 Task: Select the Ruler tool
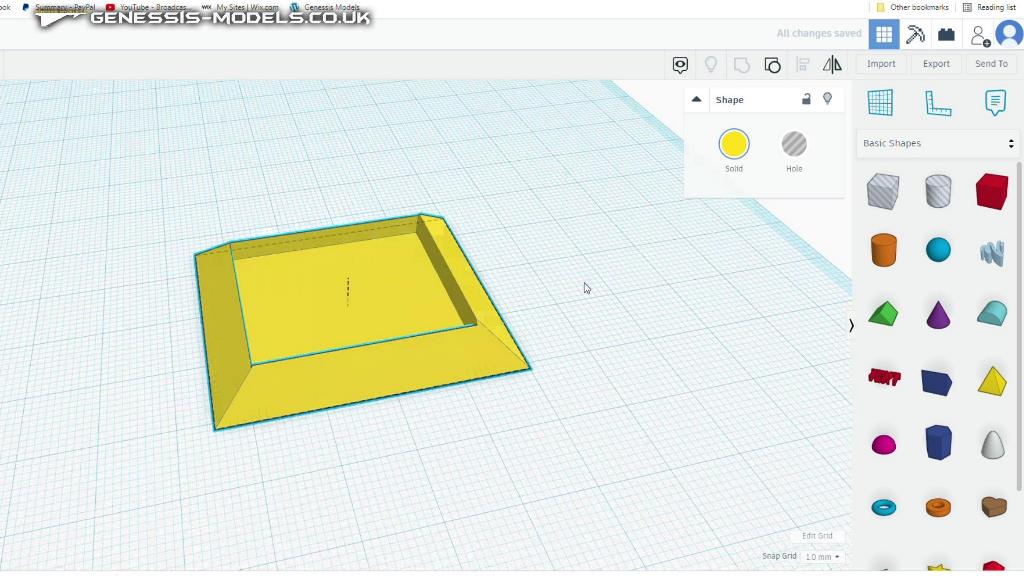pyautogui.click(x=938, y=103)
